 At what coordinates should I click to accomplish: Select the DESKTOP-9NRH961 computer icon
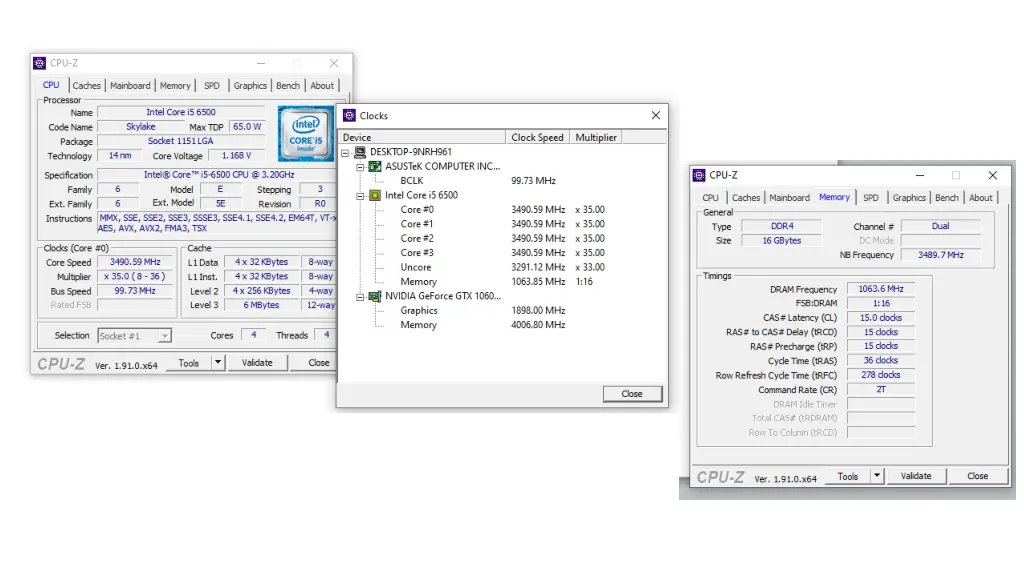coord(360,152)
